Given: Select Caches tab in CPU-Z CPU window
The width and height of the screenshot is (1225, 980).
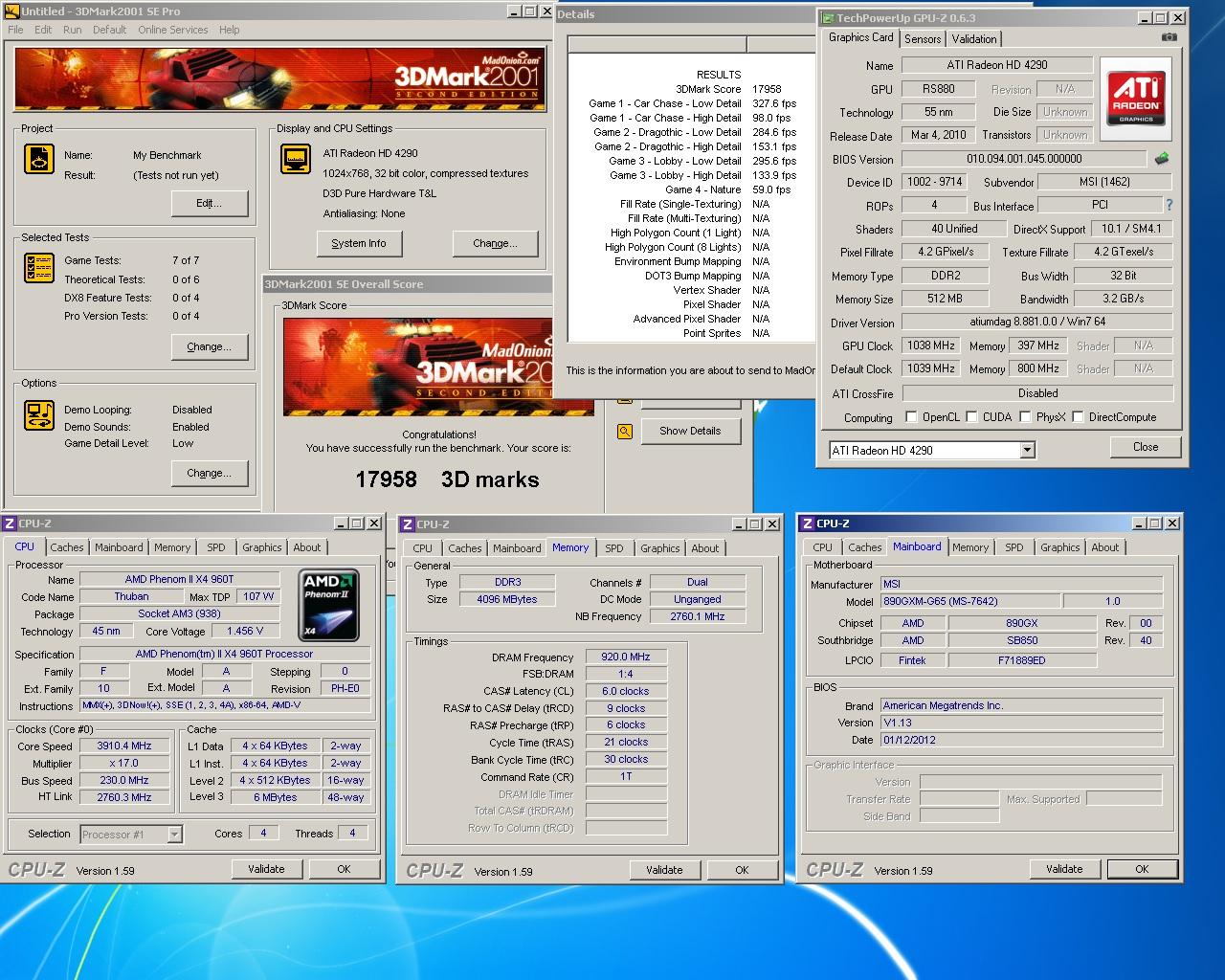Looking at the screenshot, I should tap(67, 547).
